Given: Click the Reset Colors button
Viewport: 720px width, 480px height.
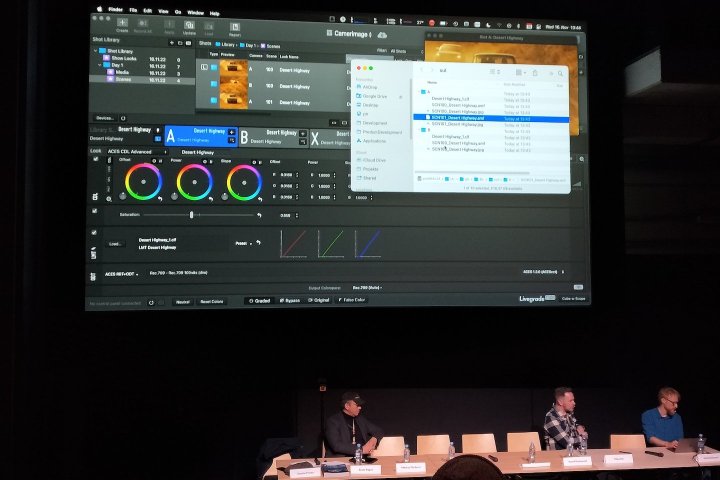Looking at the screenshot, I should [x=212, y=302].
